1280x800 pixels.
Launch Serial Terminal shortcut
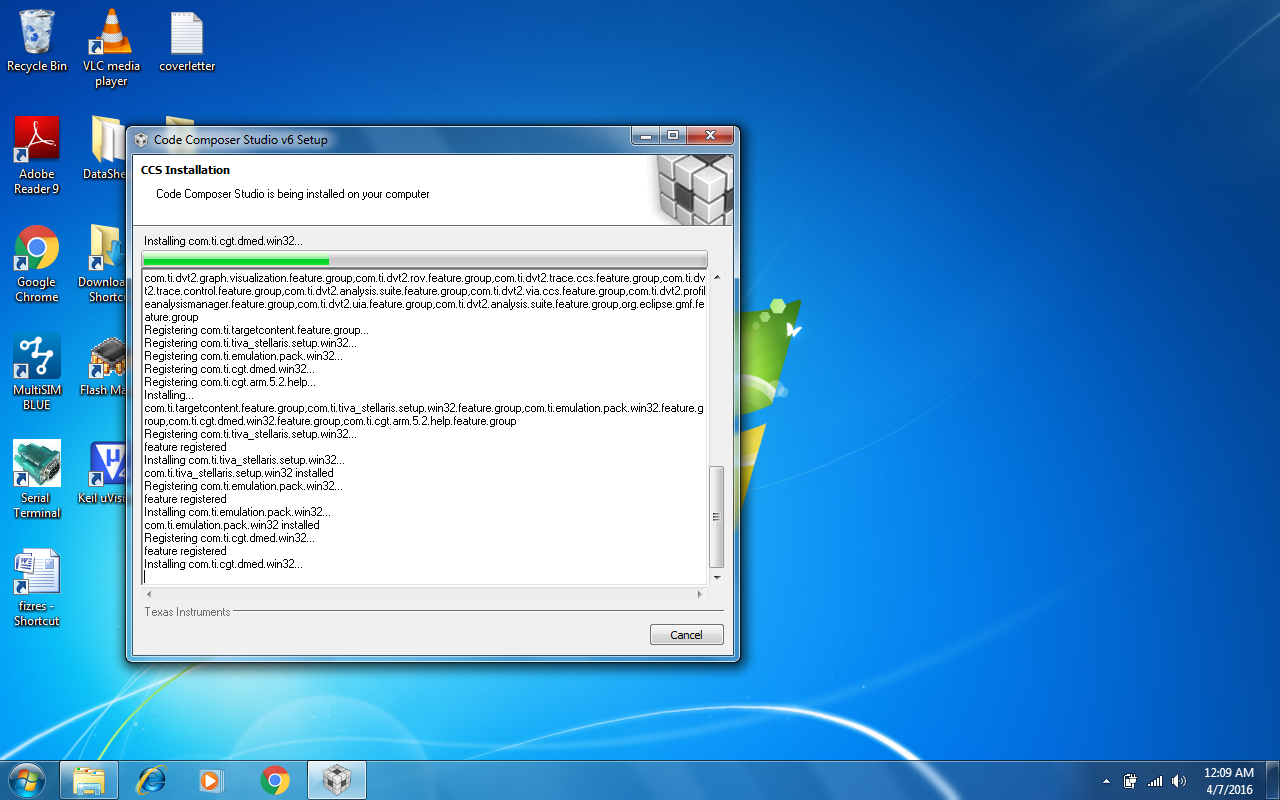click(37, 480)
